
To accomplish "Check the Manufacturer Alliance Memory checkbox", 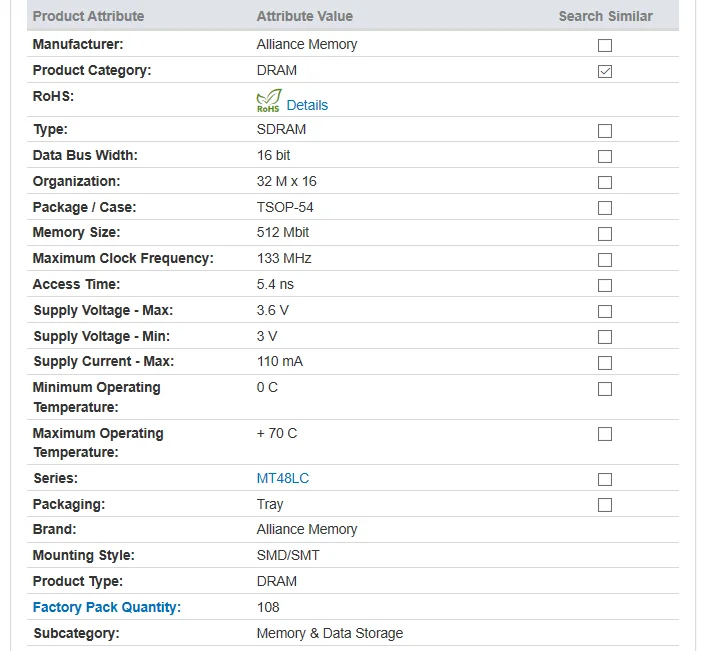I will 604,45.
